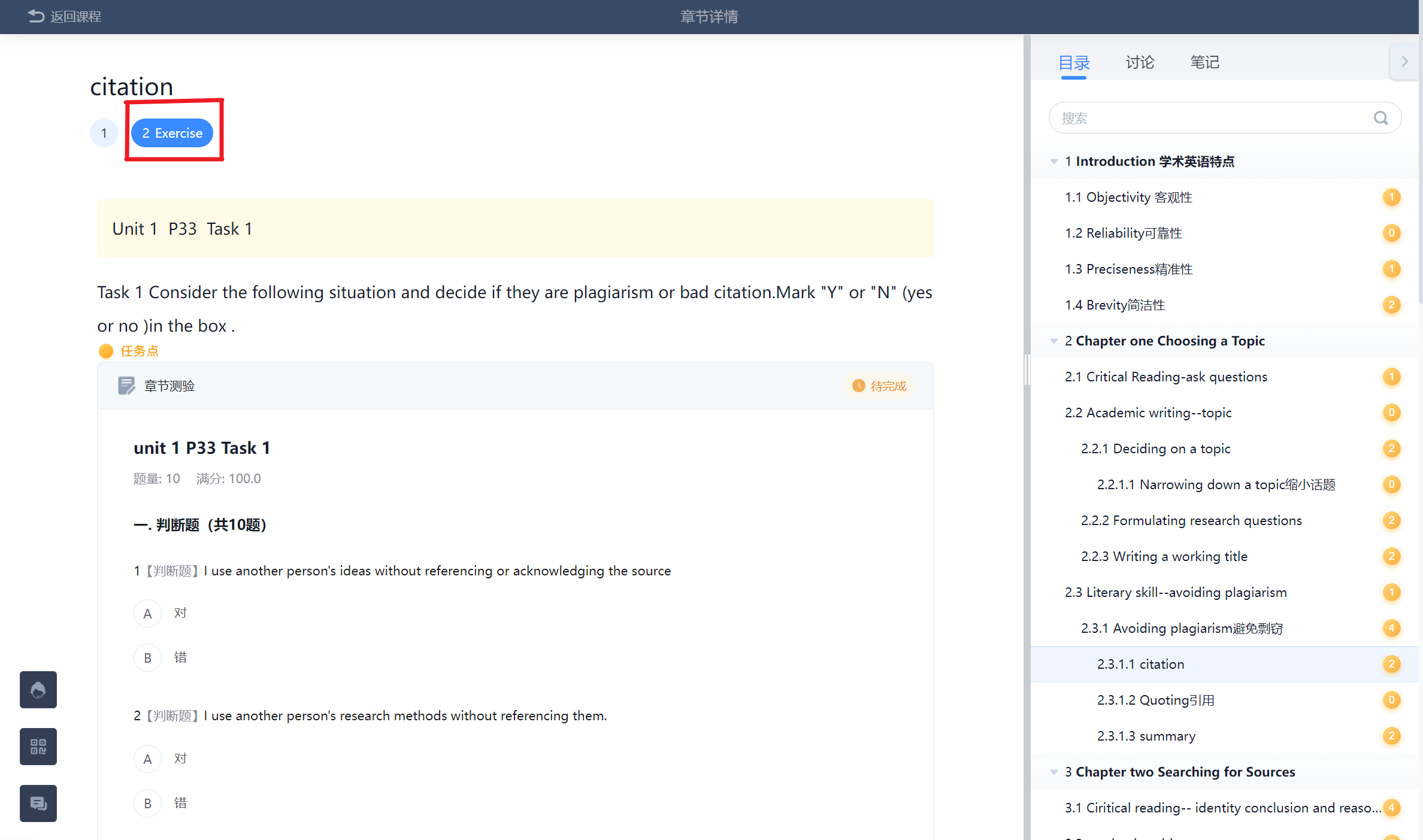
Task: Collapse Chapter one Choosing a Topic
Action: pos(1053,341)
